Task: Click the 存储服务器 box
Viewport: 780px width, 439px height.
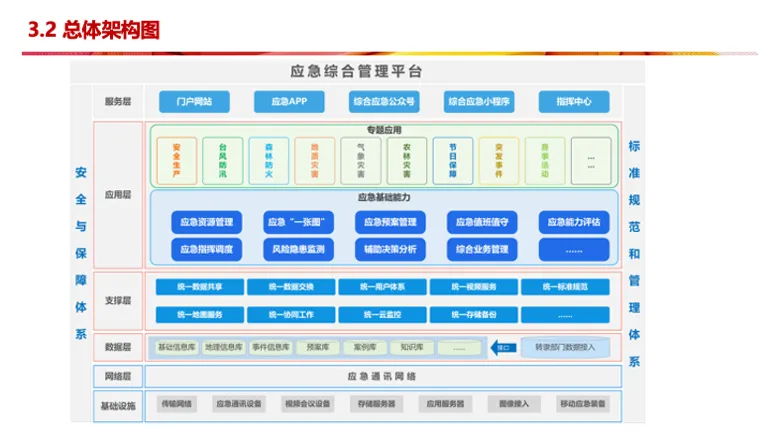Action: (377, 404)
